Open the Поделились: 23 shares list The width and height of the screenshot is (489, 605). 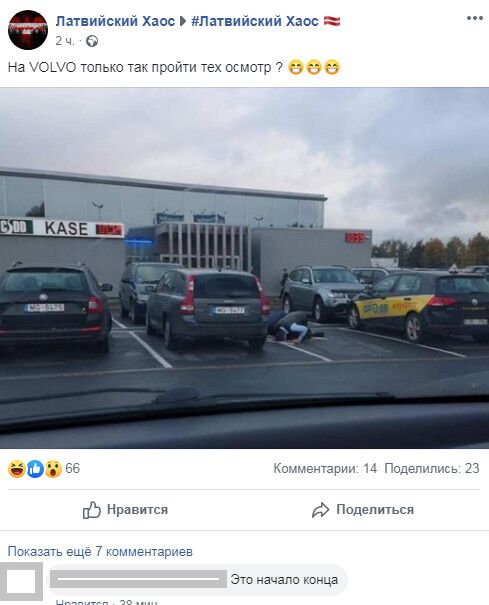tap(432, 468)
